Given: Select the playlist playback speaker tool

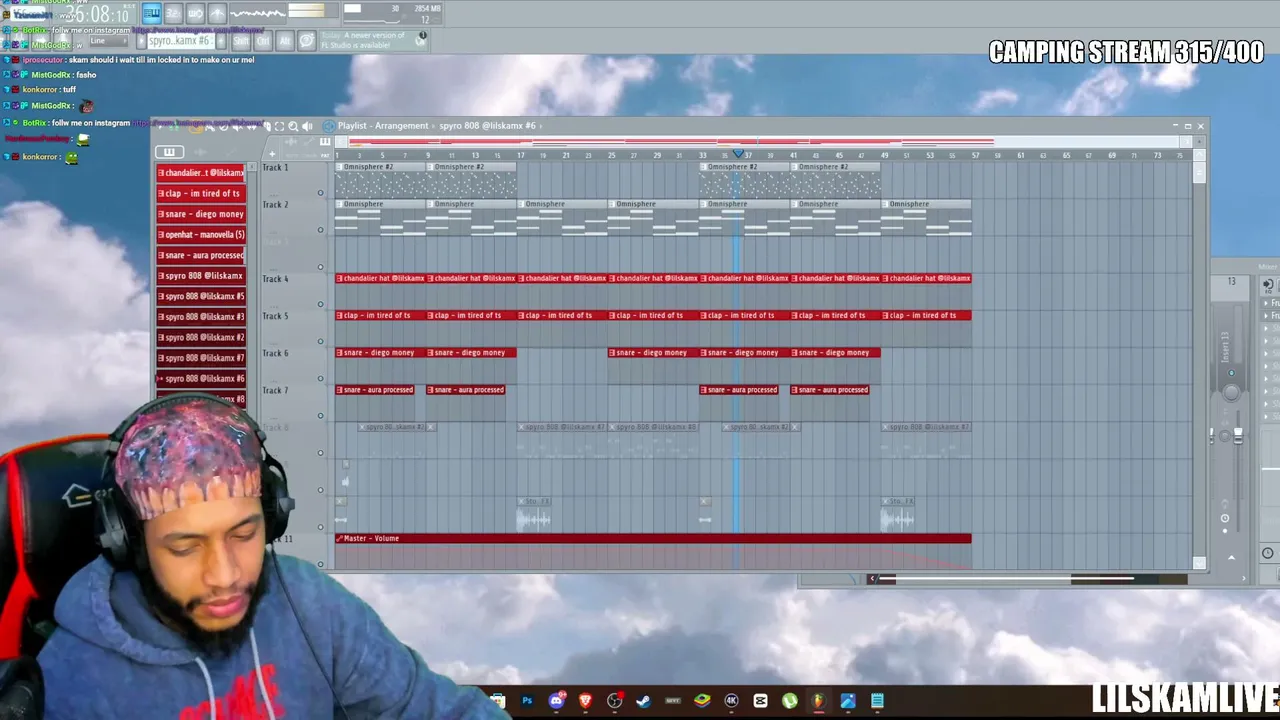Looking at the screenshot, I should 307,126.
